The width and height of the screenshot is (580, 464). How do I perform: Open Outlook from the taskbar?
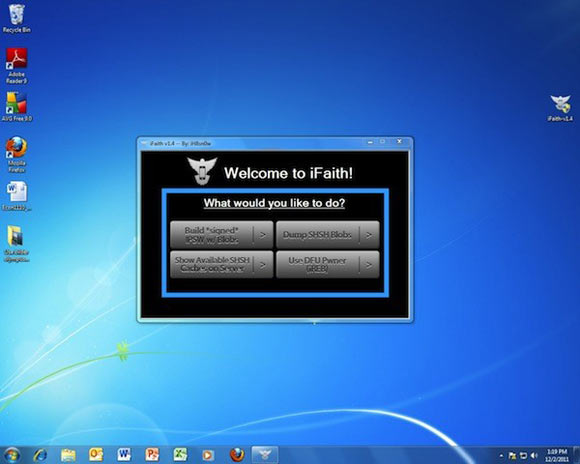(x=96, y=455)
